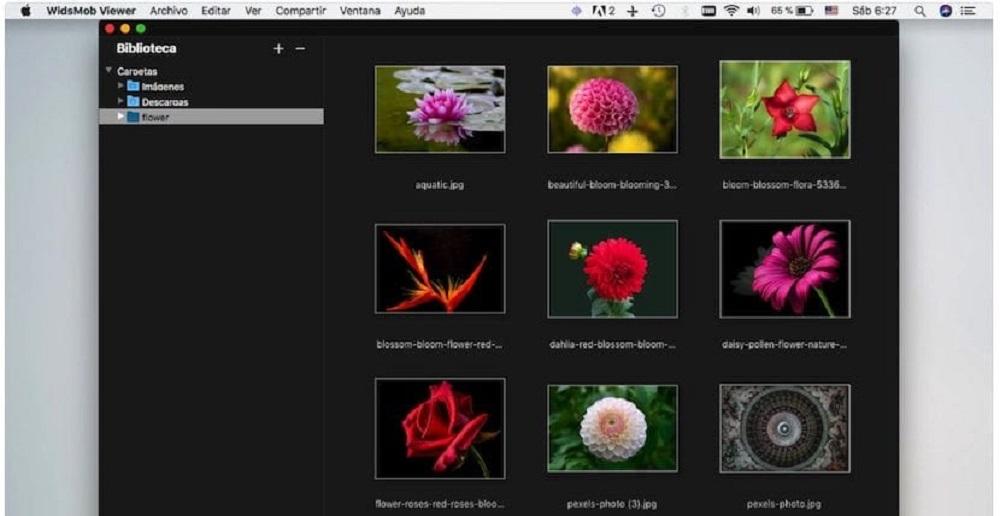1000x516 pixels.
Task: Open the Time Machine clock icon
Action: pyautogui.click(x=659, y=11)
